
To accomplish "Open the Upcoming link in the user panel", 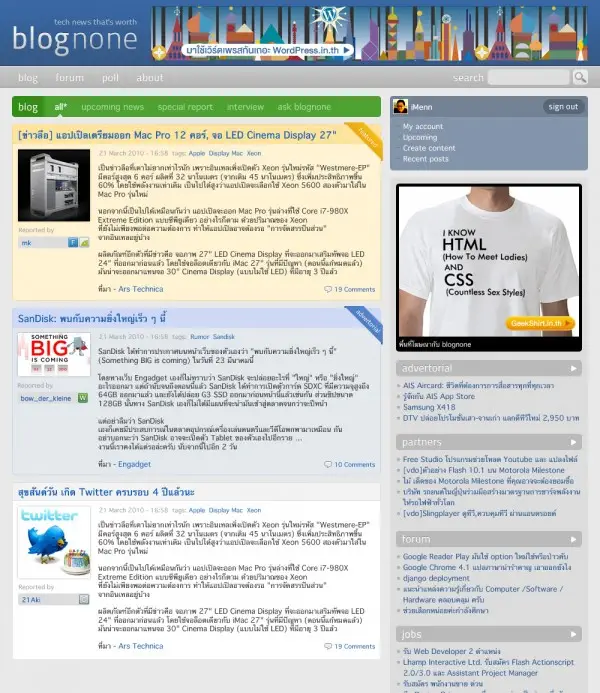I will click(420, 137).
